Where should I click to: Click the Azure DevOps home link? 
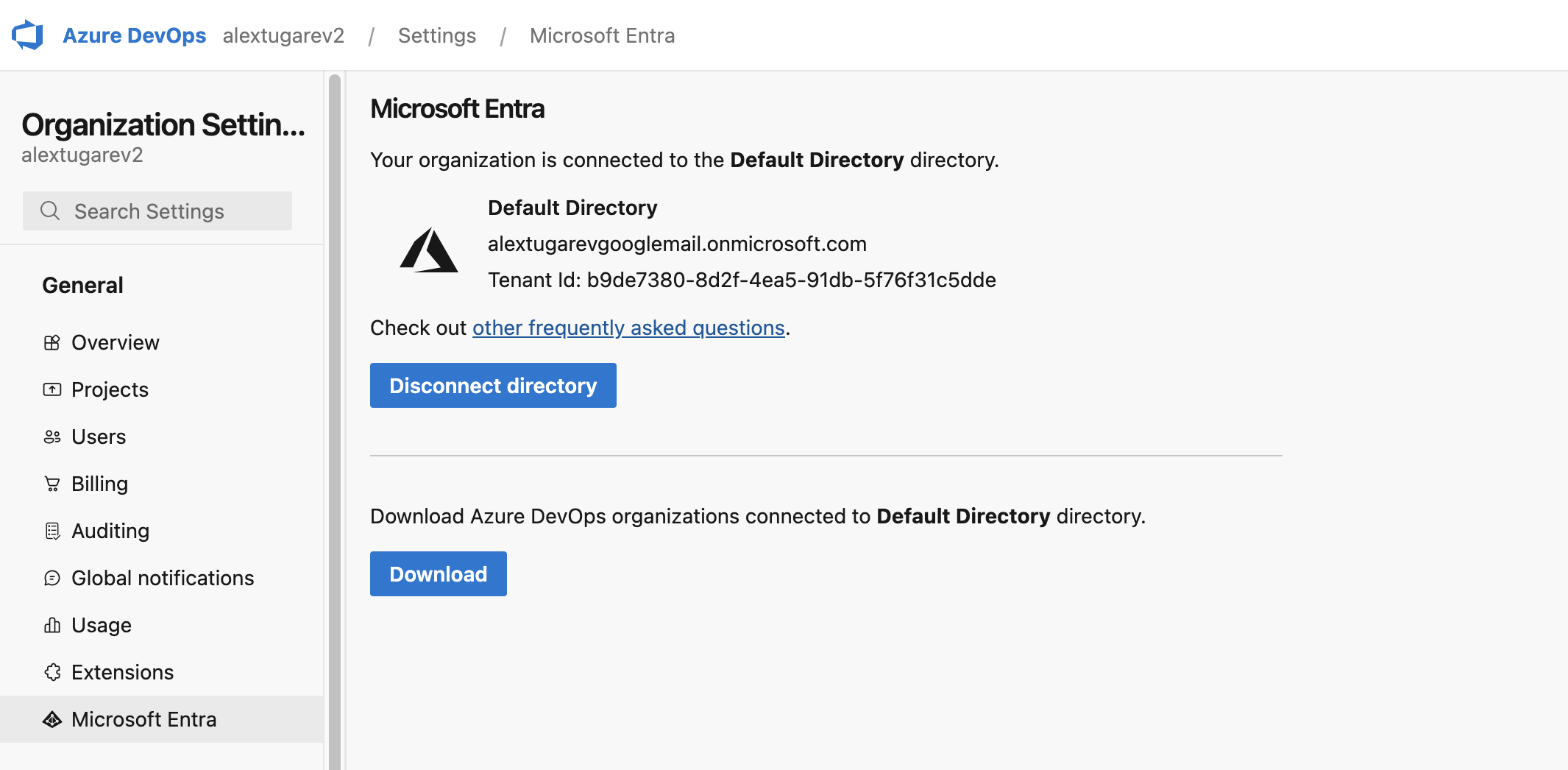click(134, 35)
